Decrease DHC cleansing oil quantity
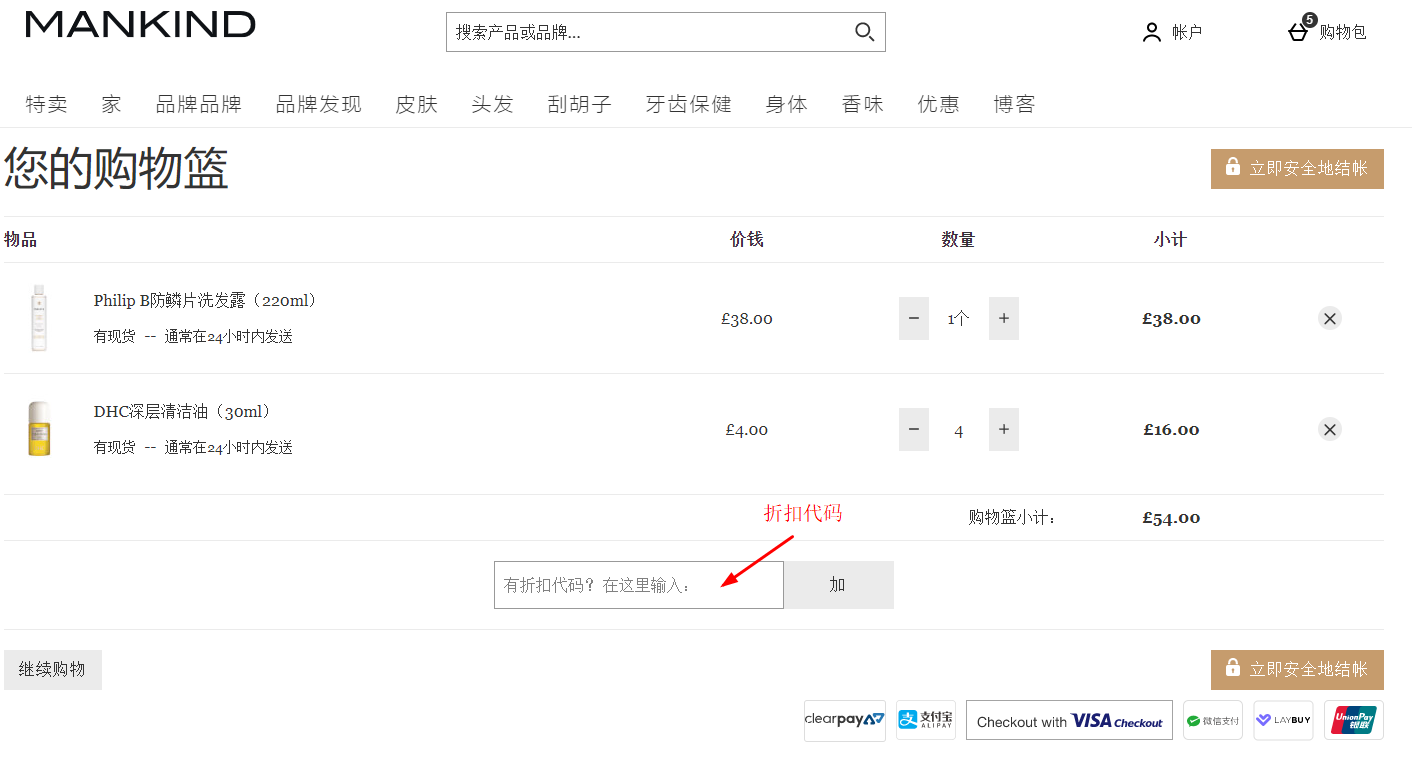The height and width of the screenshot is (759, 1412). (914, 430)
